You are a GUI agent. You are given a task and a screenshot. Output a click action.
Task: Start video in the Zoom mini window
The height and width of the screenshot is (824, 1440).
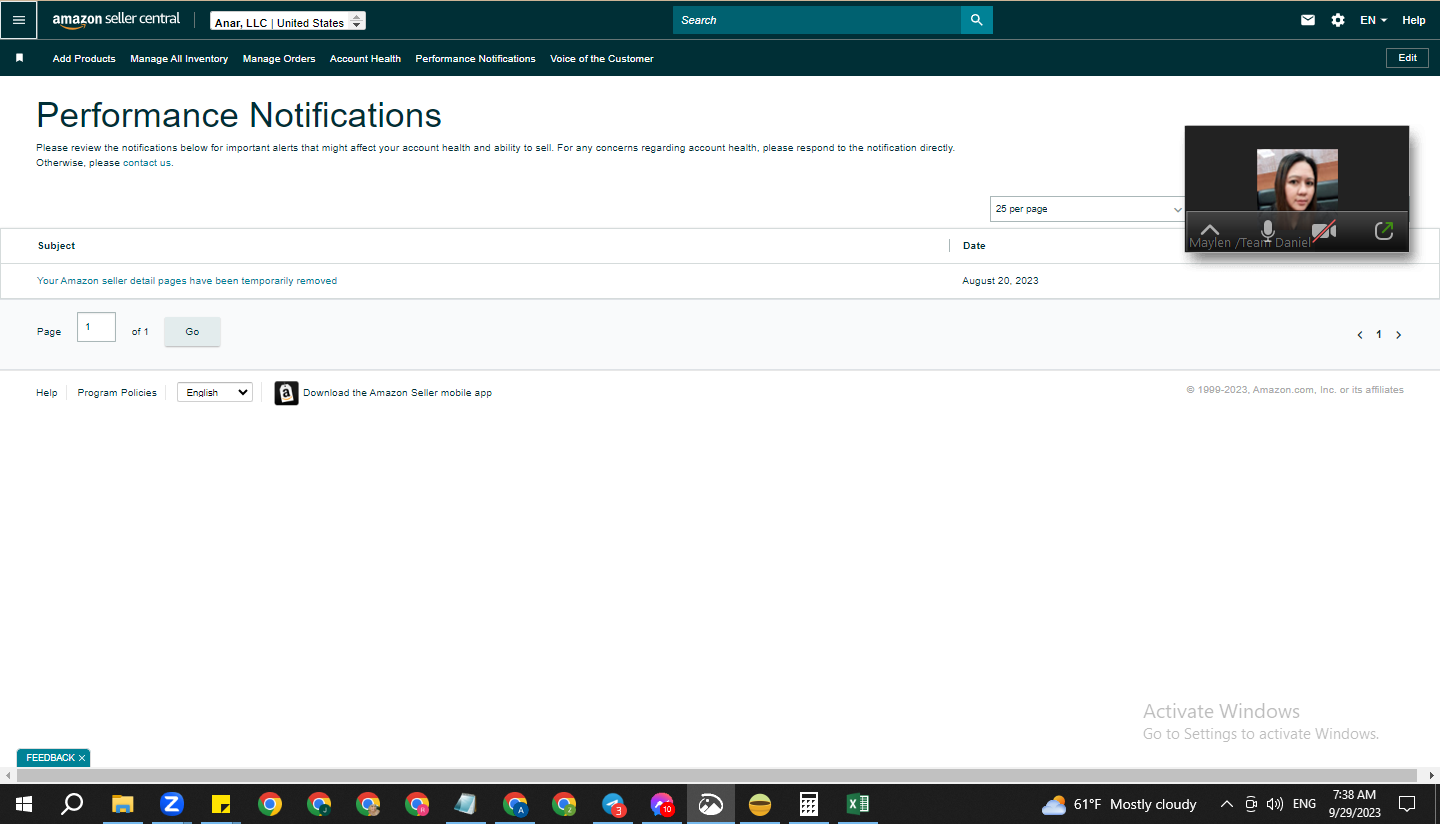[1324, 231]
